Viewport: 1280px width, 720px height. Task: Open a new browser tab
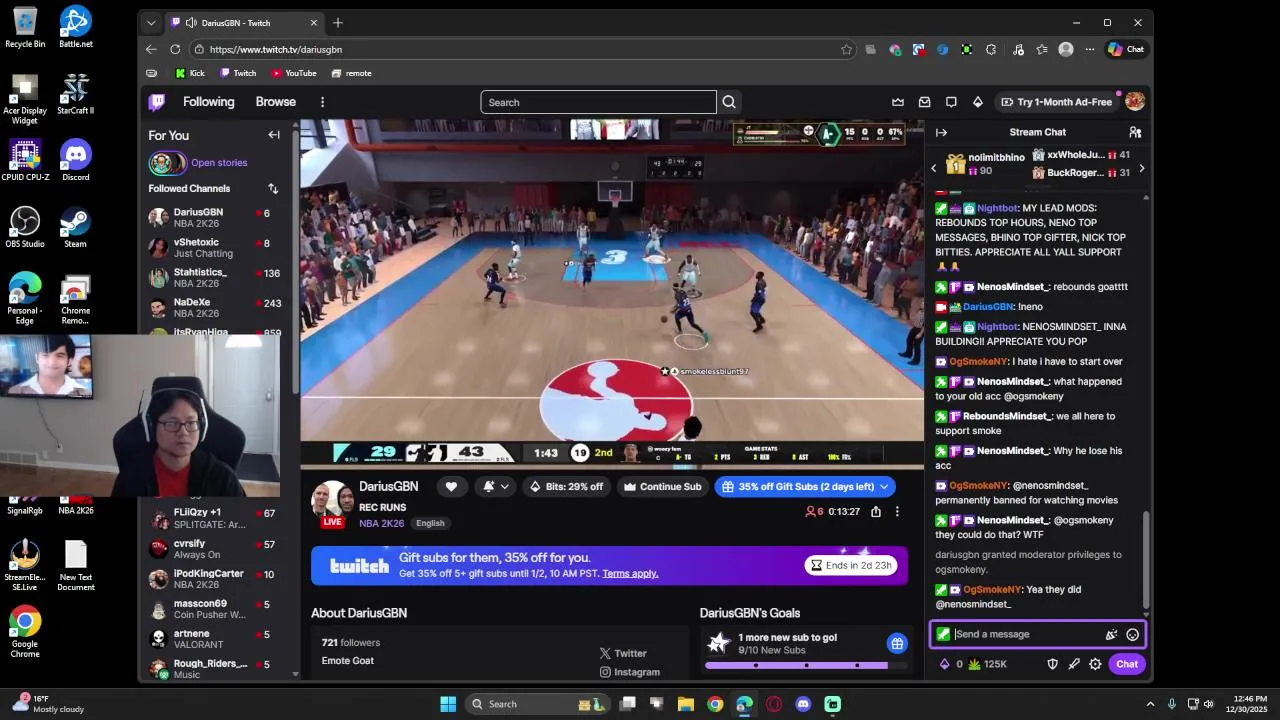point(338,22)
